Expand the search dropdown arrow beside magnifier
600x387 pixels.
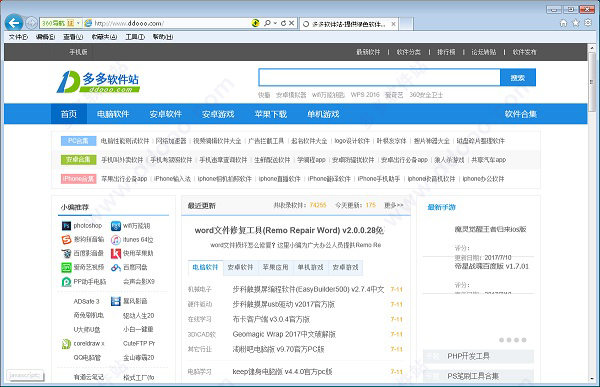[x=275, y=23]
